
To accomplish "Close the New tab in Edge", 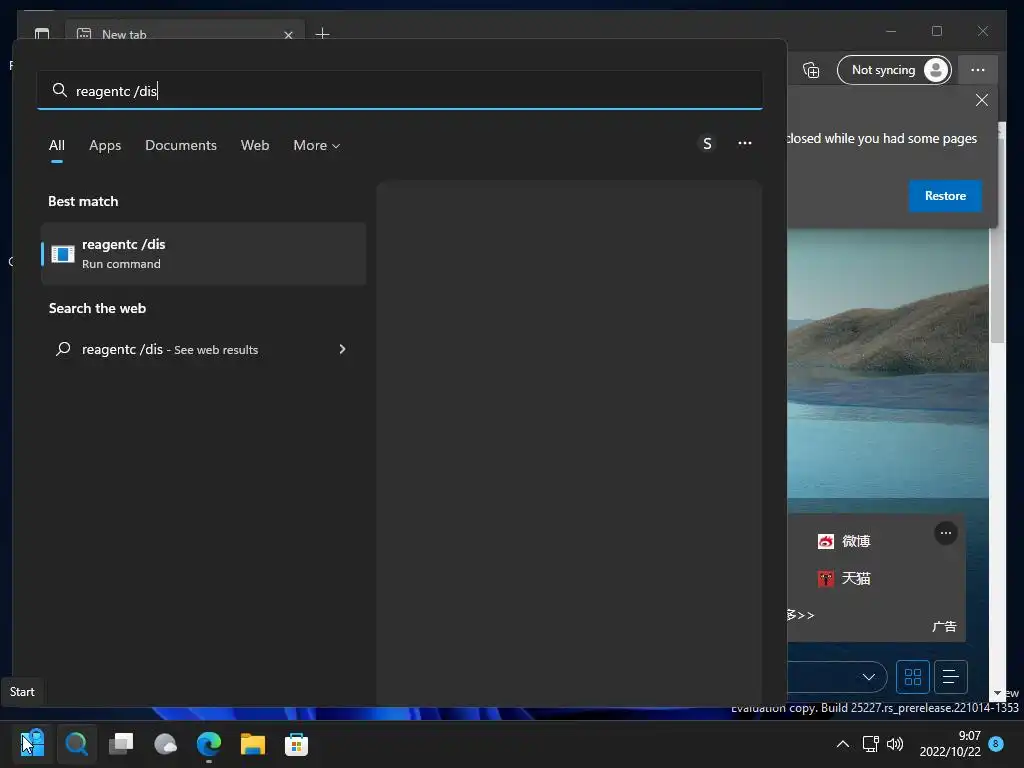I will pos(288,35).
